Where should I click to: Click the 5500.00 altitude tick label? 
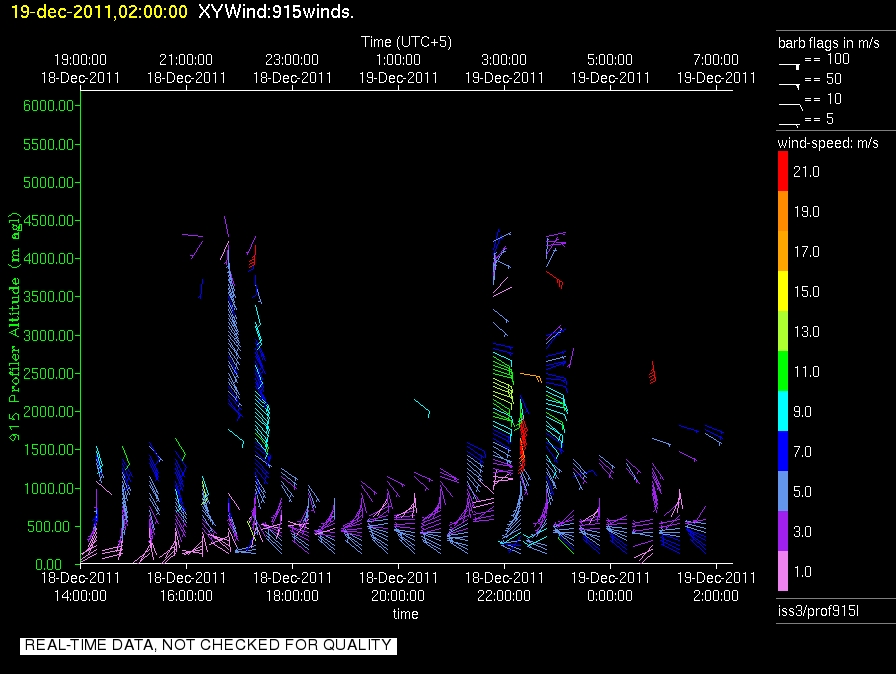pyautogui.click(x=49, y=145)
